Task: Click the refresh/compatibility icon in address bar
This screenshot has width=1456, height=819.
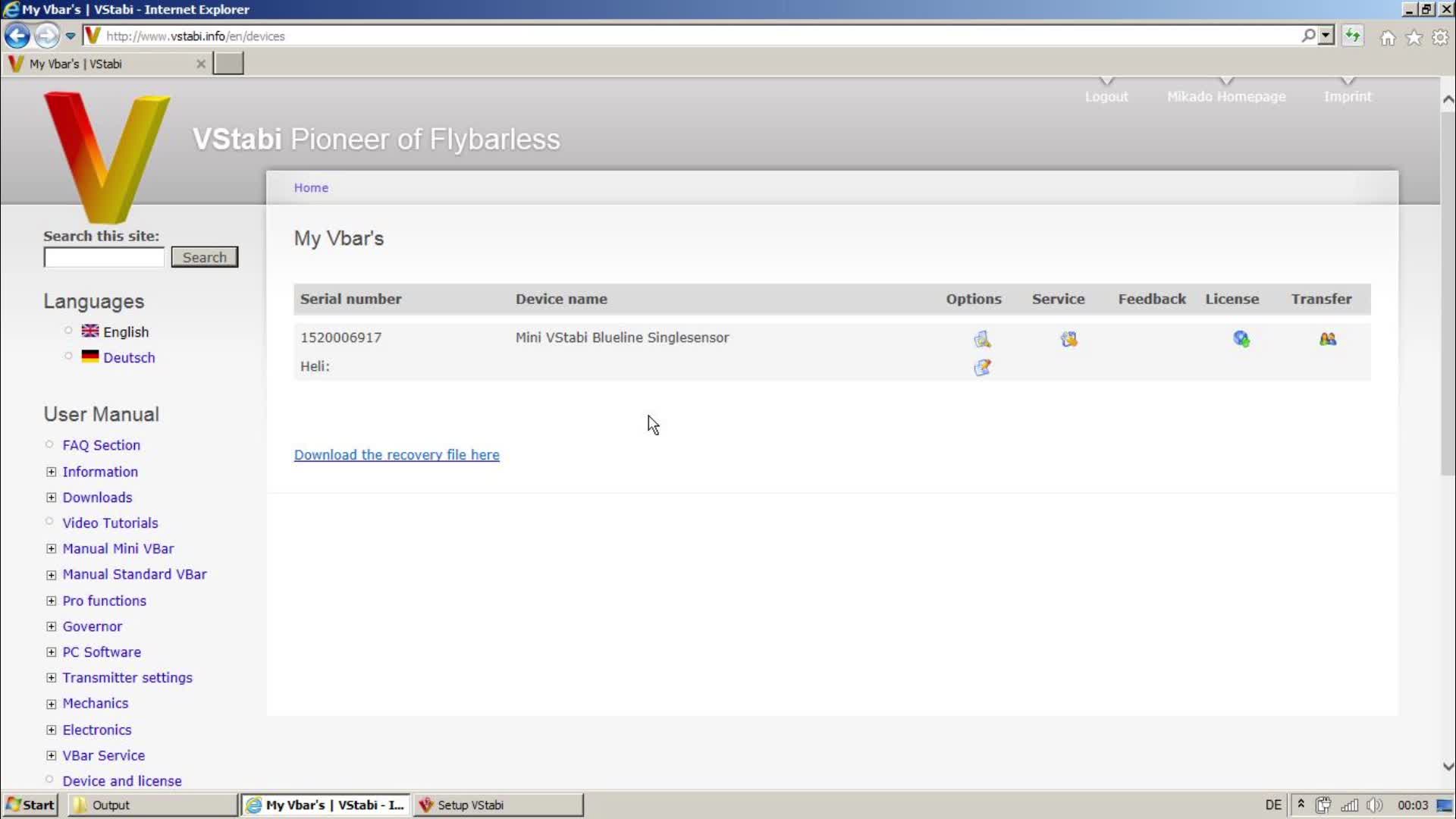Action: pos(1353,36)
